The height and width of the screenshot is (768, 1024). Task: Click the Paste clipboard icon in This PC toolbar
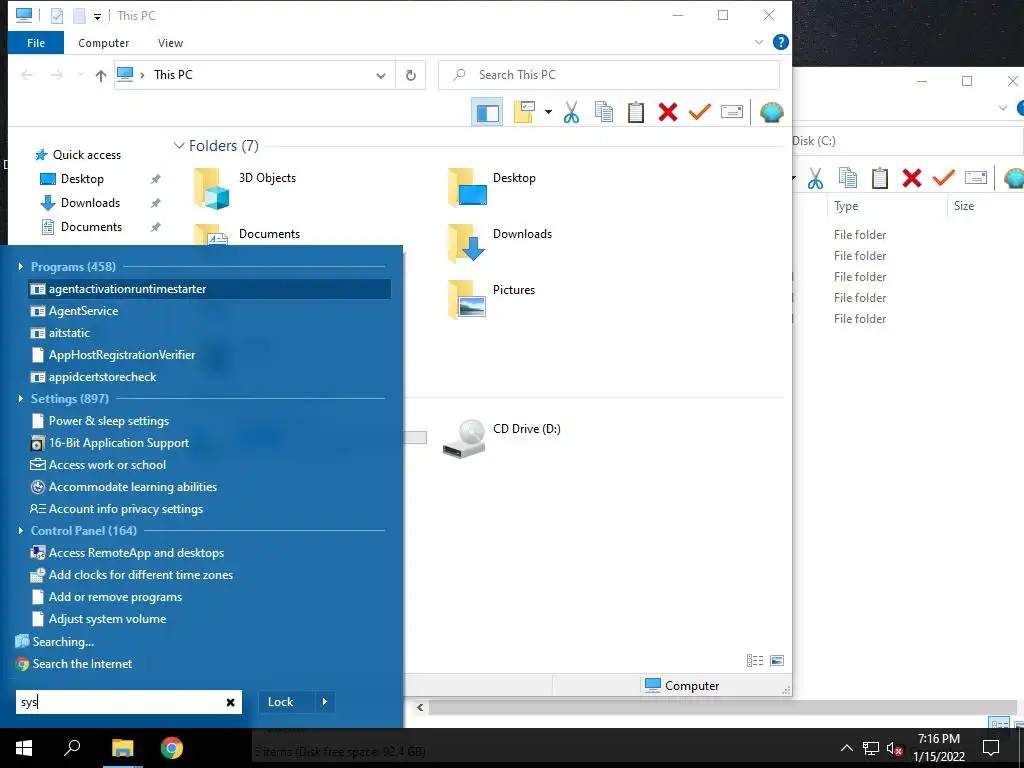pyautogui.click(x=636, y=112)
